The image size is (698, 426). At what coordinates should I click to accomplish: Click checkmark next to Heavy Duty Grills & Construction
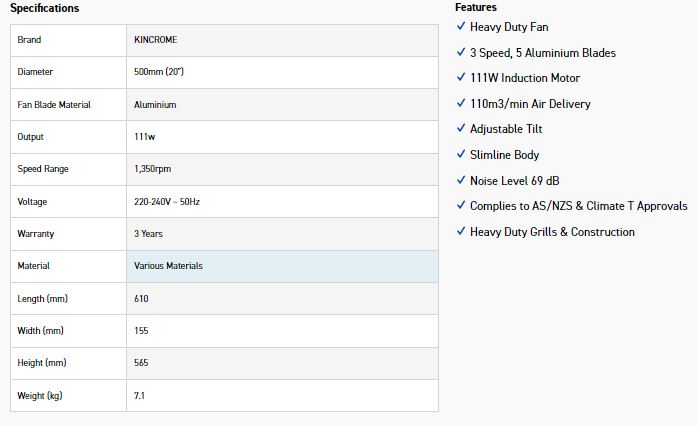pyautogui.click(x=460, y=232)
